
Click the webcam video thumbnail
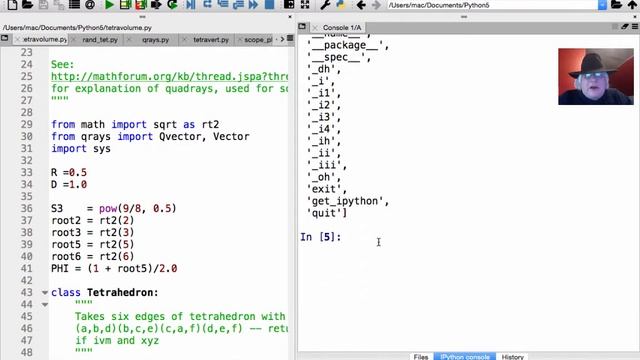(x=596, y=77)
